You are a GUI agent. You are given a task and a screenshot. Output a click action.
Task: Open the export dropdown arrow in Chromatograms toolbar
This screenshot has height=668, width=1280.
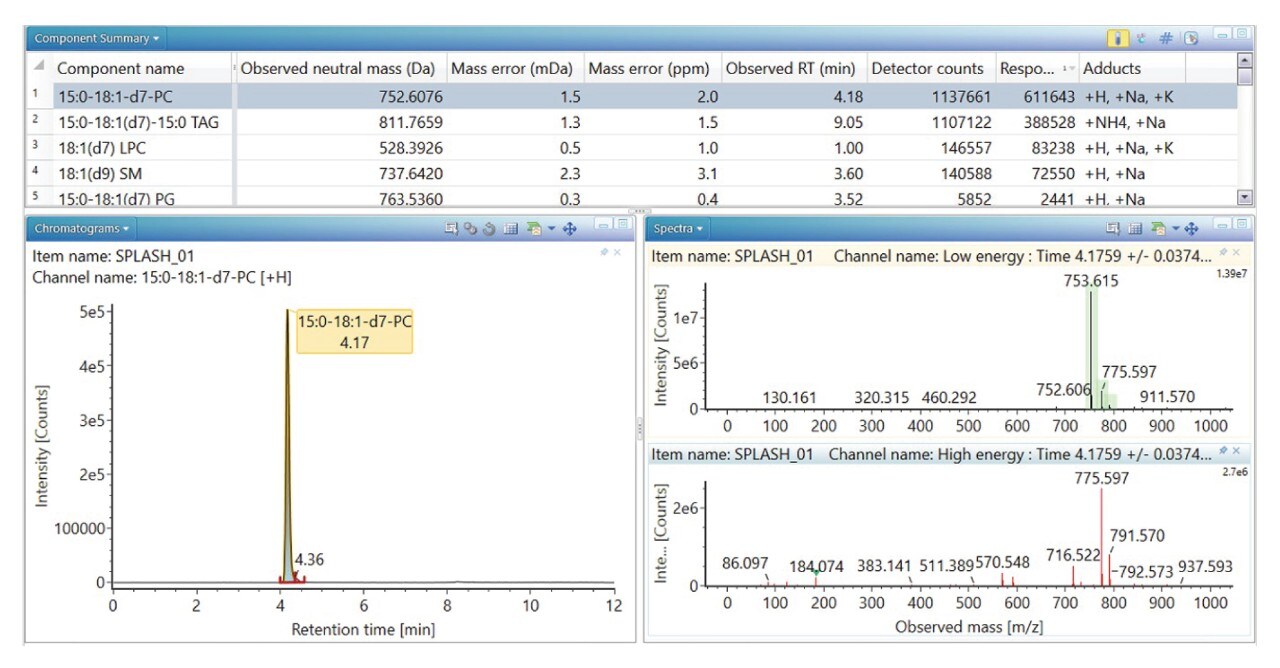click(x=552, y=229)
